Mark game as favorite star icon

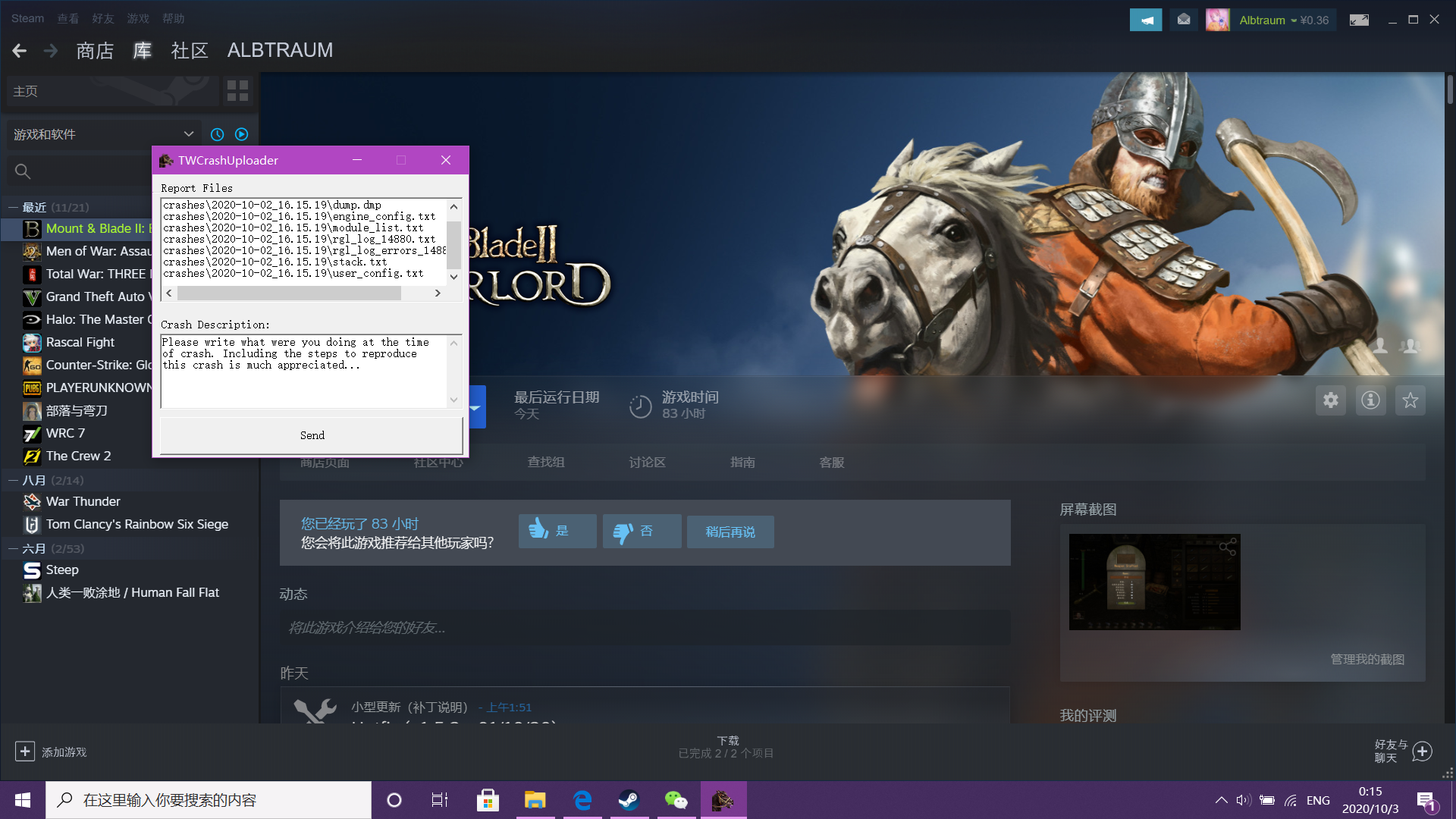click(x=1410, y=400)
